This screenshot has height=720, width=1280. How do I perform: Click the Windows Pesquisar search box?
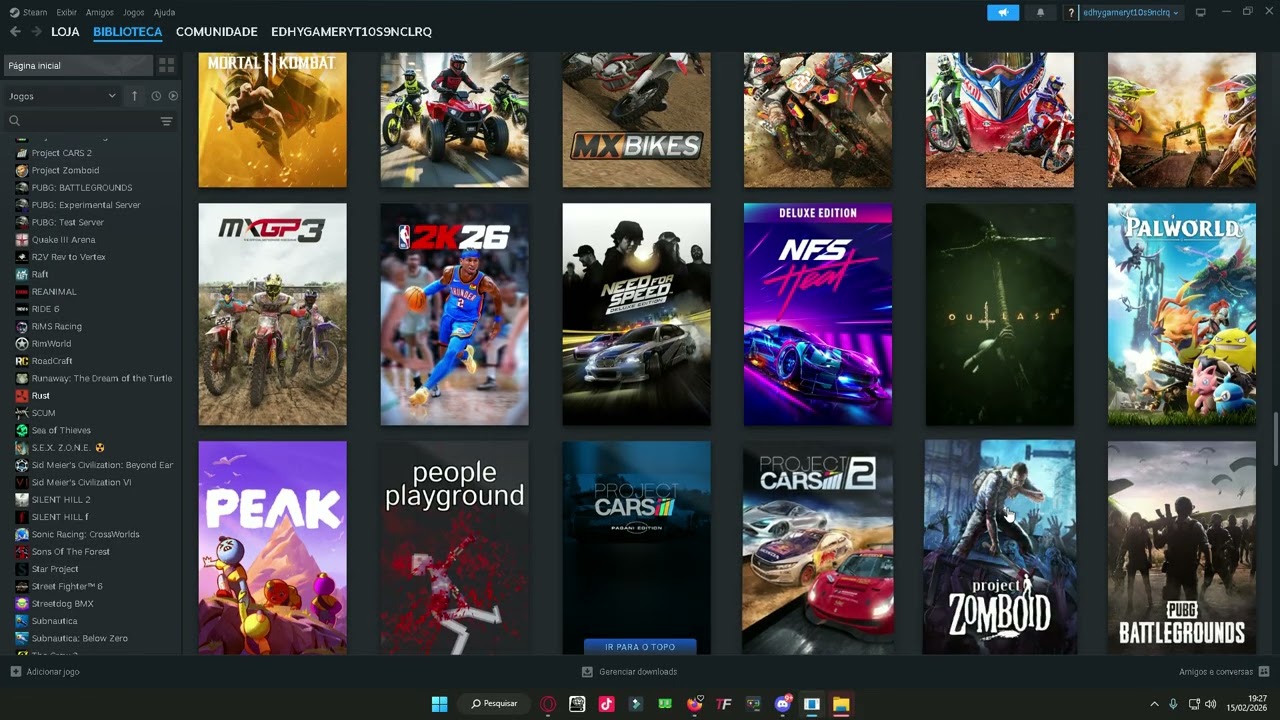[494, 704]
